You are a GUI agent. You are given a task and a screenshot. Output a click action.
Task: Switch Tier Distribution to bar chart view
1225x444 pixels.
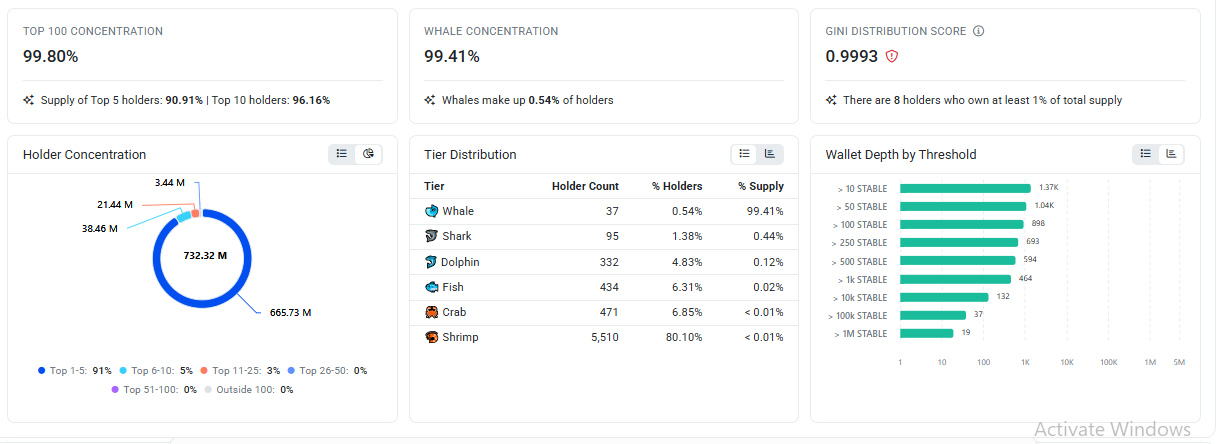coord(770,154)
